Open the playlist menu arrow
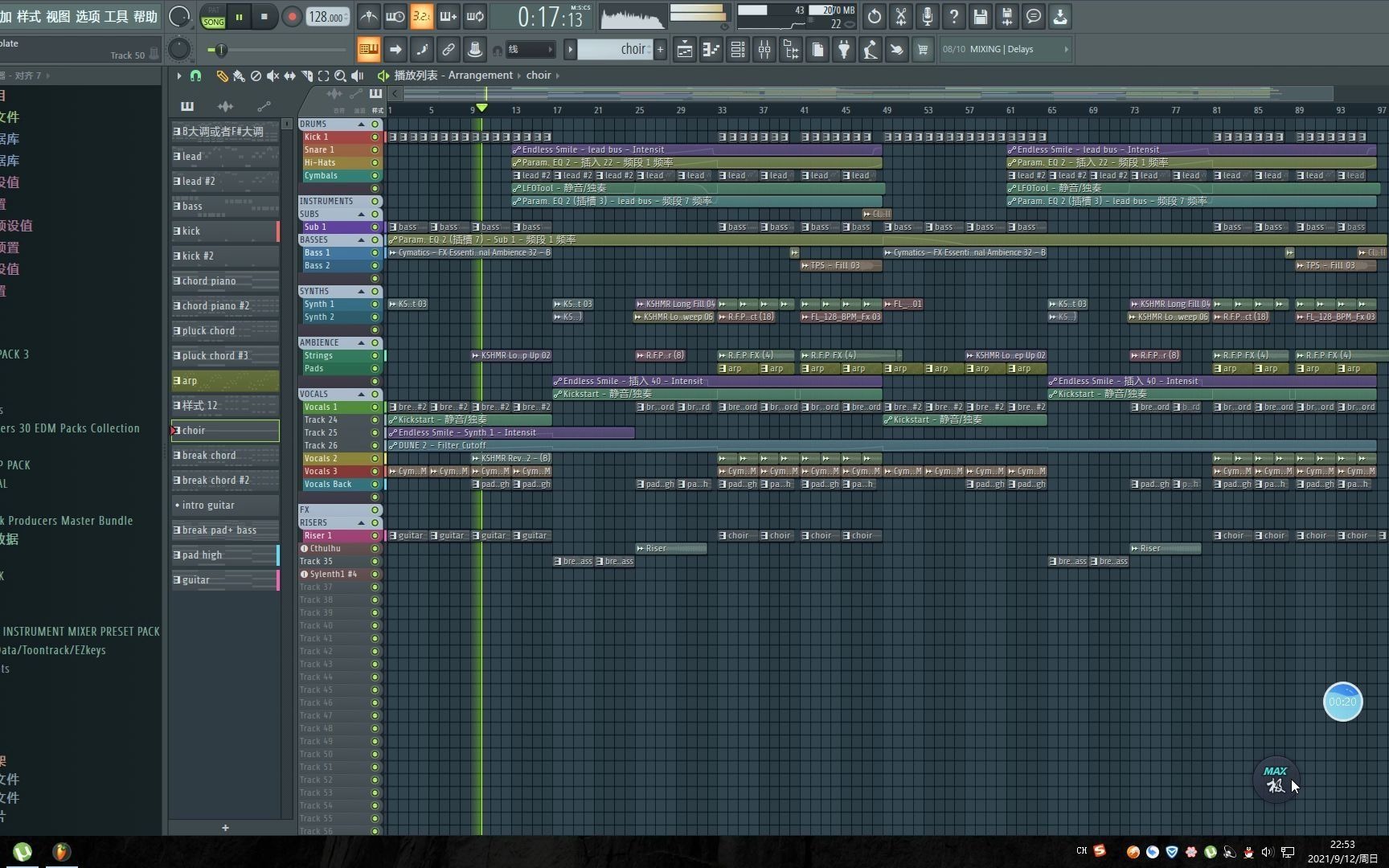This screenshot has height=868, width=1389. coord(178,76)
